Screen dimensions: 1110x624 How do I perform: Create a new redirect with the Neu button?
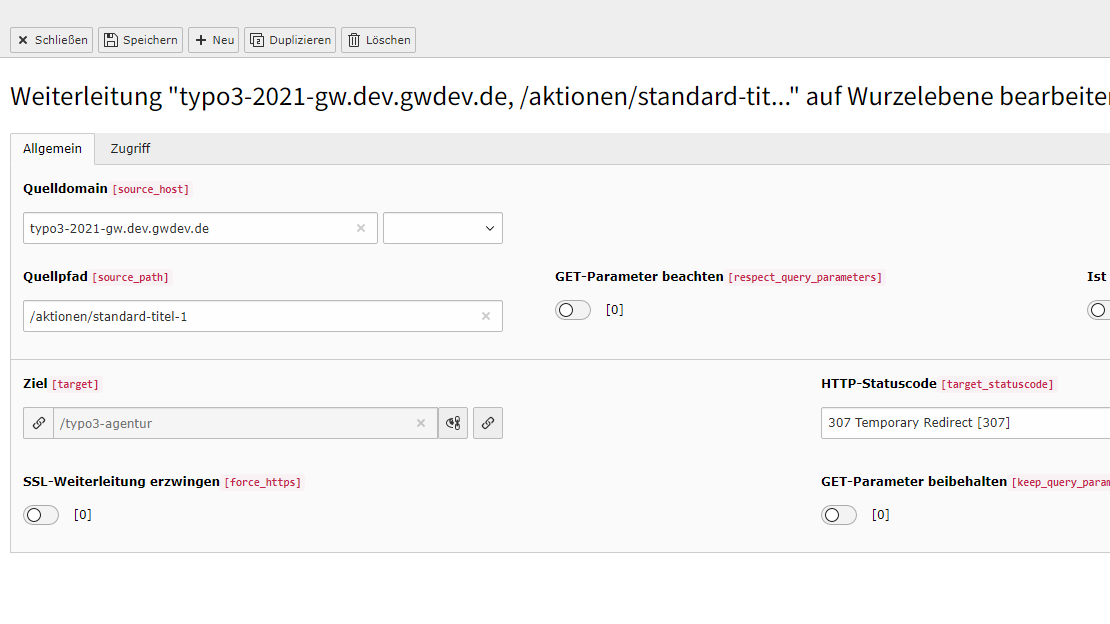point(213,40)
